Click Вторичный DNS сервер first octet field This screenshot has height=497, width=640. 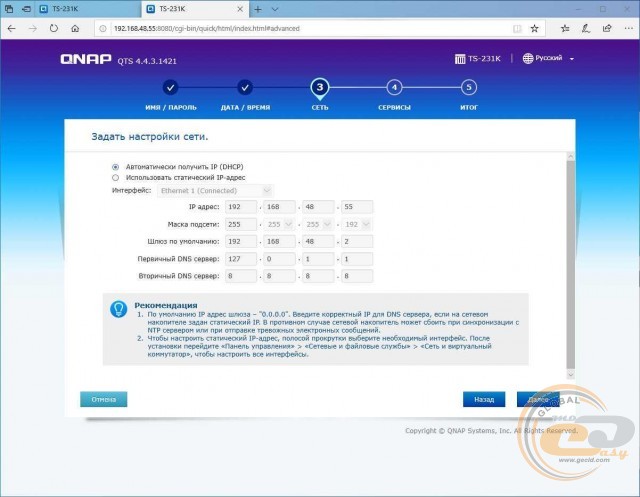point(241,276)
